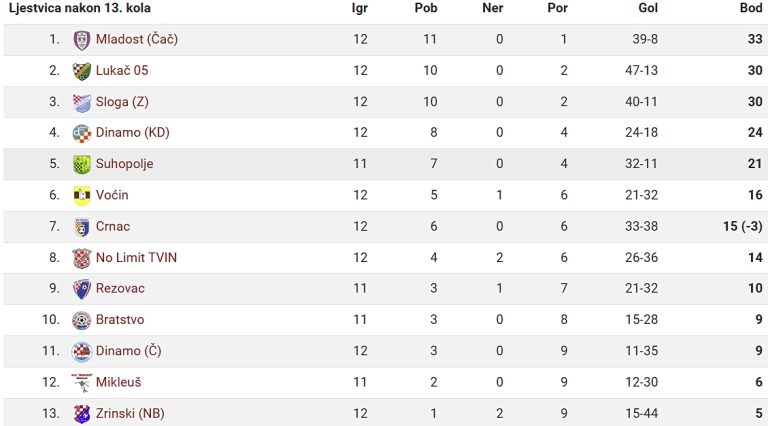
Task: Click the Suhopolje green club crest
Action: click(82, 165)
